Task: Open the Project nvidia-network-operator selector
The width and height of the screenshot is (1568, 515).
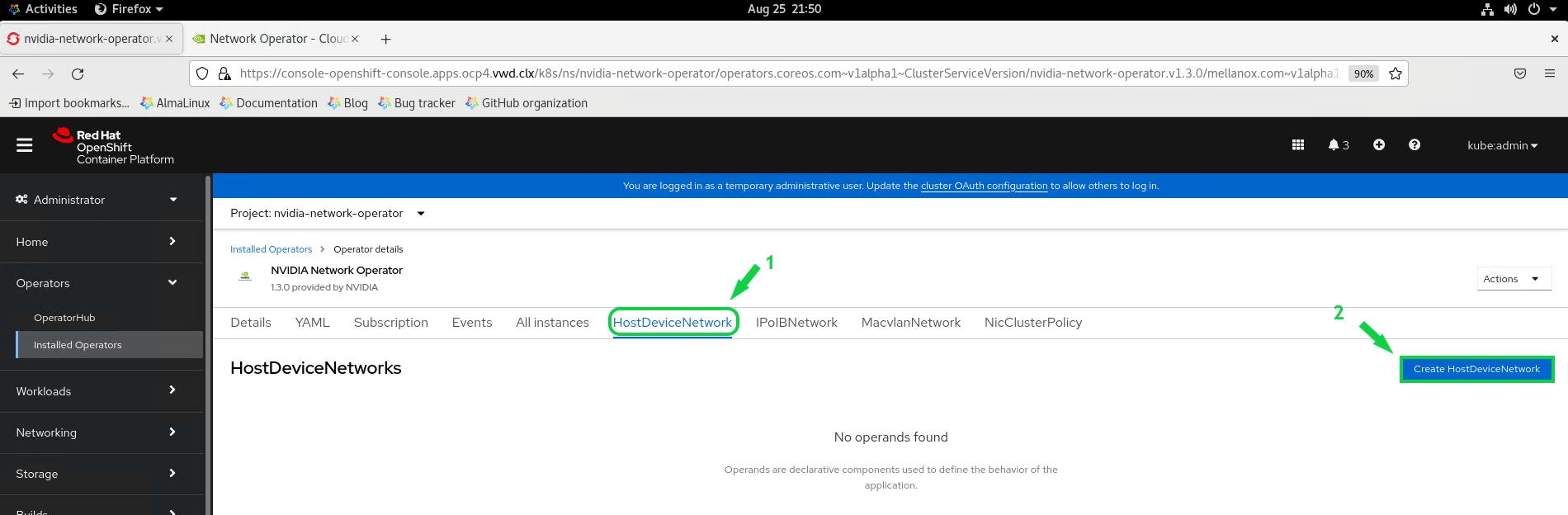Action: 328,213
